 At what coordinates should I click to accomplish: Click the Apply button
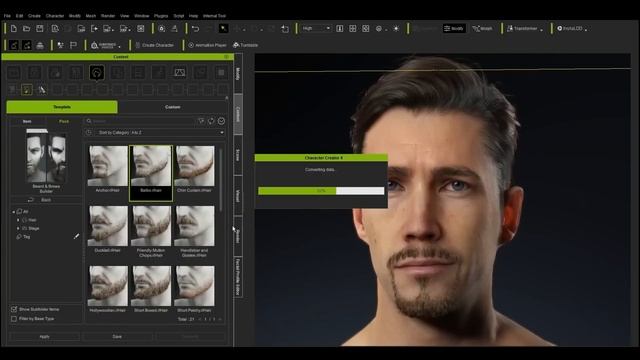(44, 337)
